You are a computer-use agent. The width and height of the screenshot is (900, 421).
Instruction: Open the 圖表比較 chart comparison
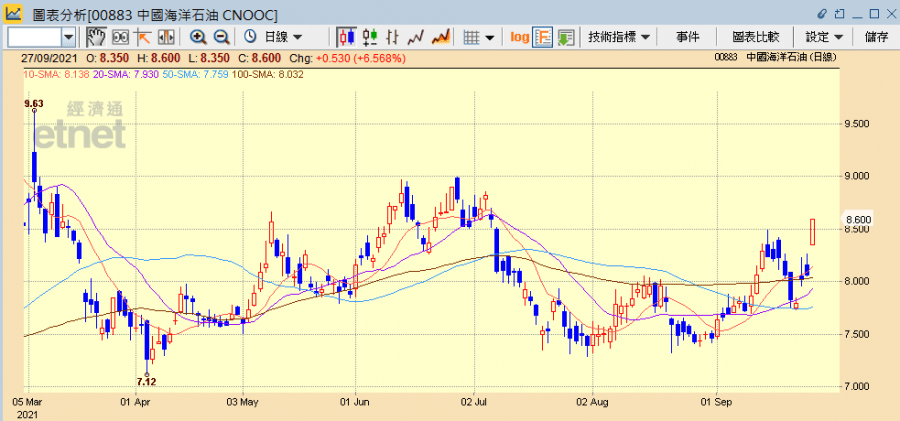point(757,37)
